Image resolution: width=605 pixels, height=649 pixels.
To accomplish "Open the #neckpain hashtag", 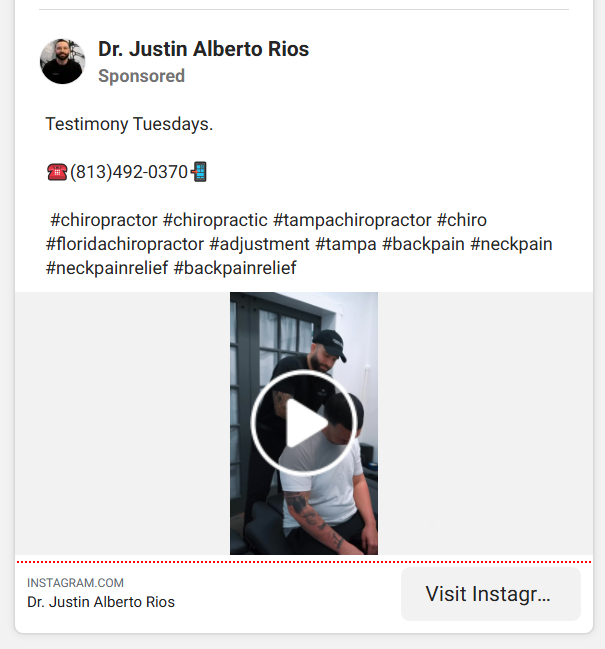I will coord(511,244).
